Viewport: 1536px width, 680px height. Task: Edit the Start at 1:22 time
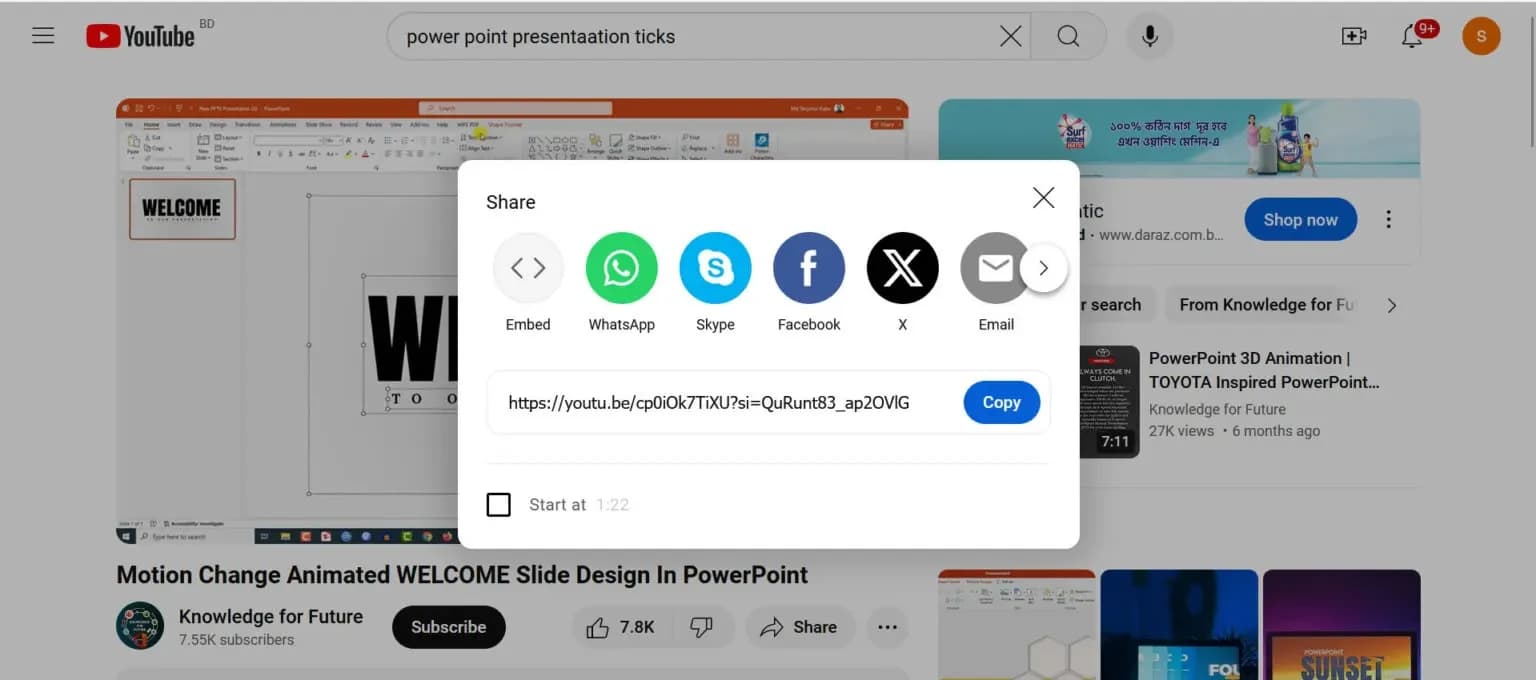click(x=612, y=505)
